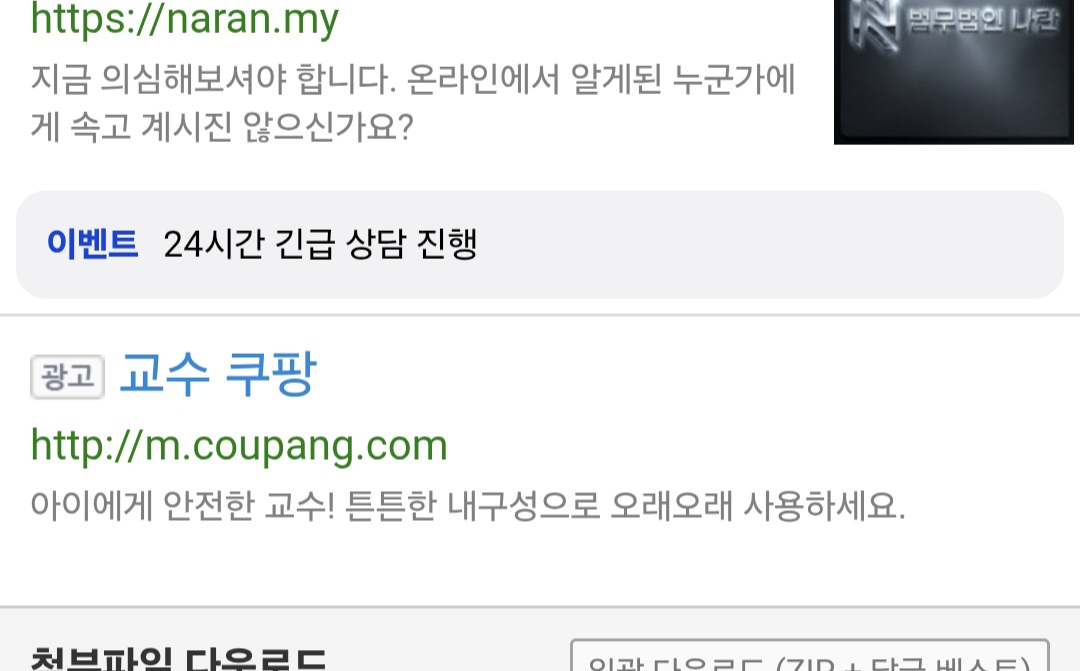Click the 튼튼한 내구성으로 phrase in Coupang ad
The width and height of the screenshot is (1080, 671).
(472, 506)
